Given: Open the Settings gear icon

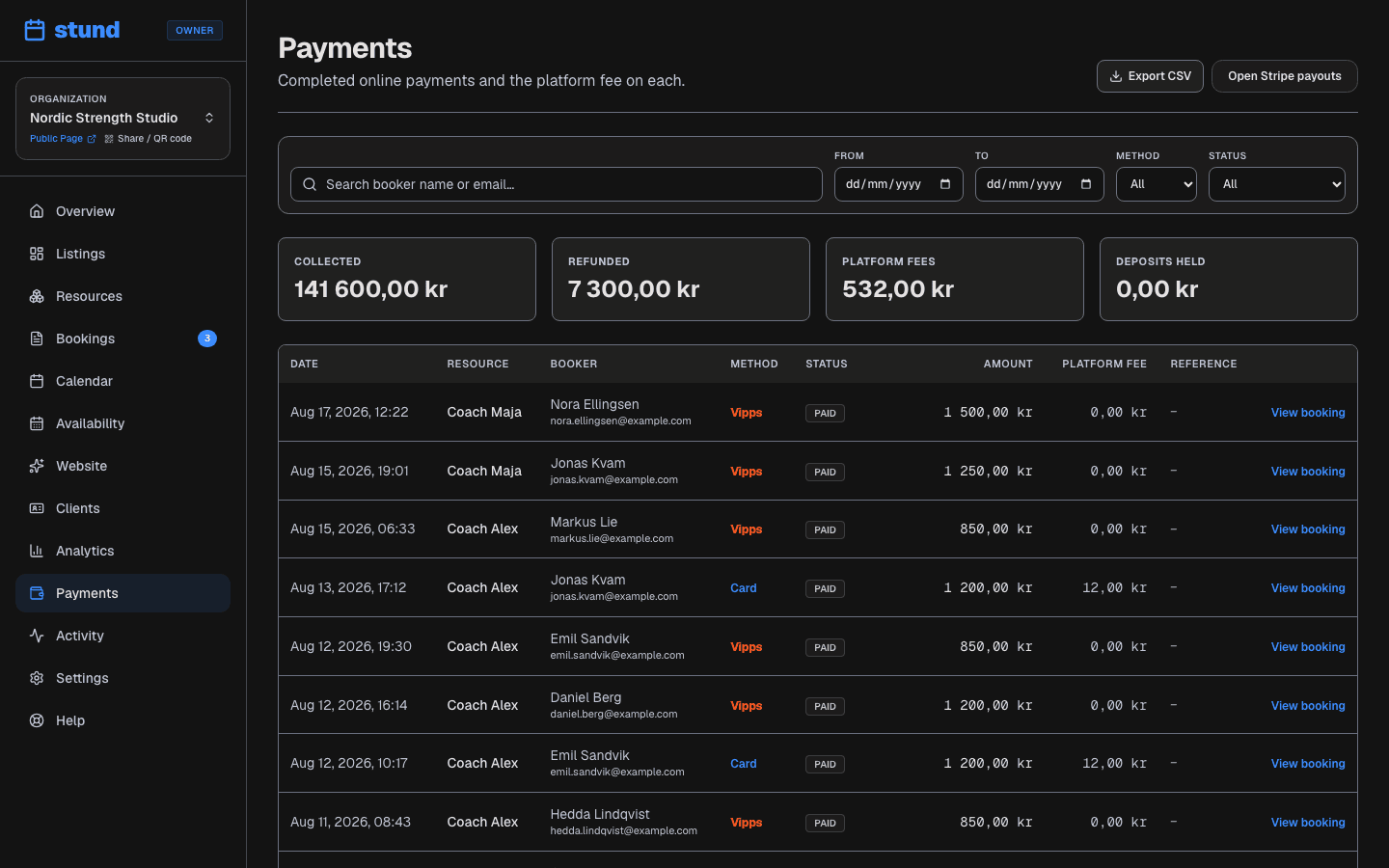Looking at the screenshot, I should 37,678.
